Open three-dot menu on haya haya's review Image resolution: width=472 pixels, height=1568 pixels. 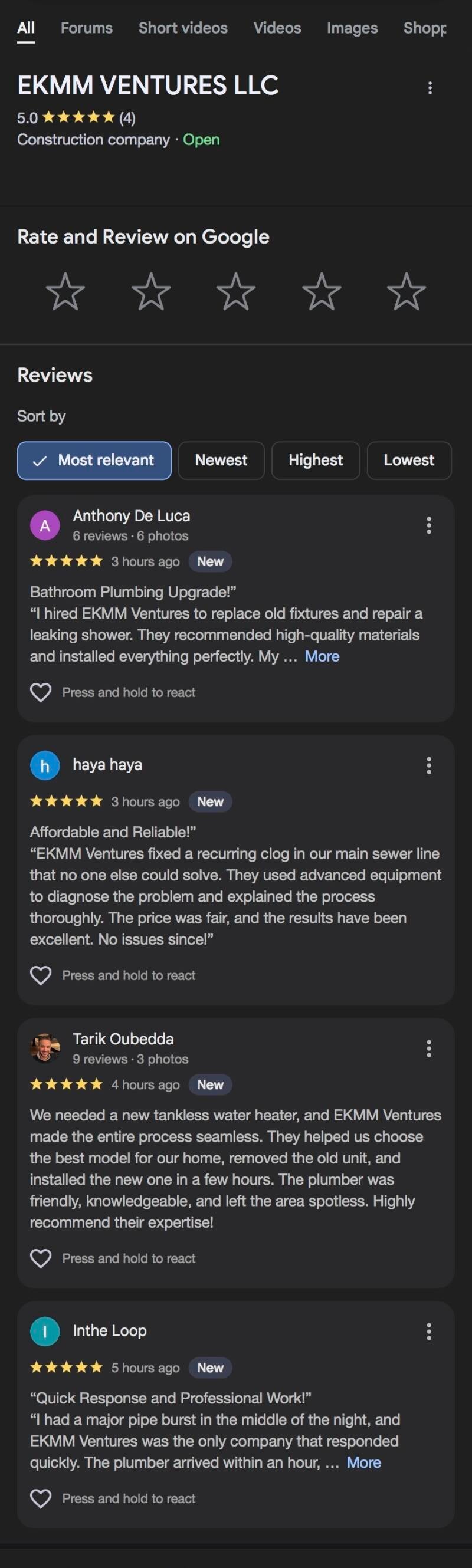(429, 765)
